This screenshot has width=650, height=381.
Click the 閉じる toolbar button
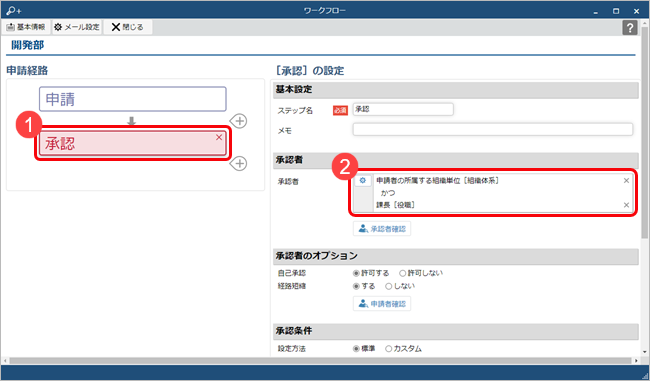128,27
